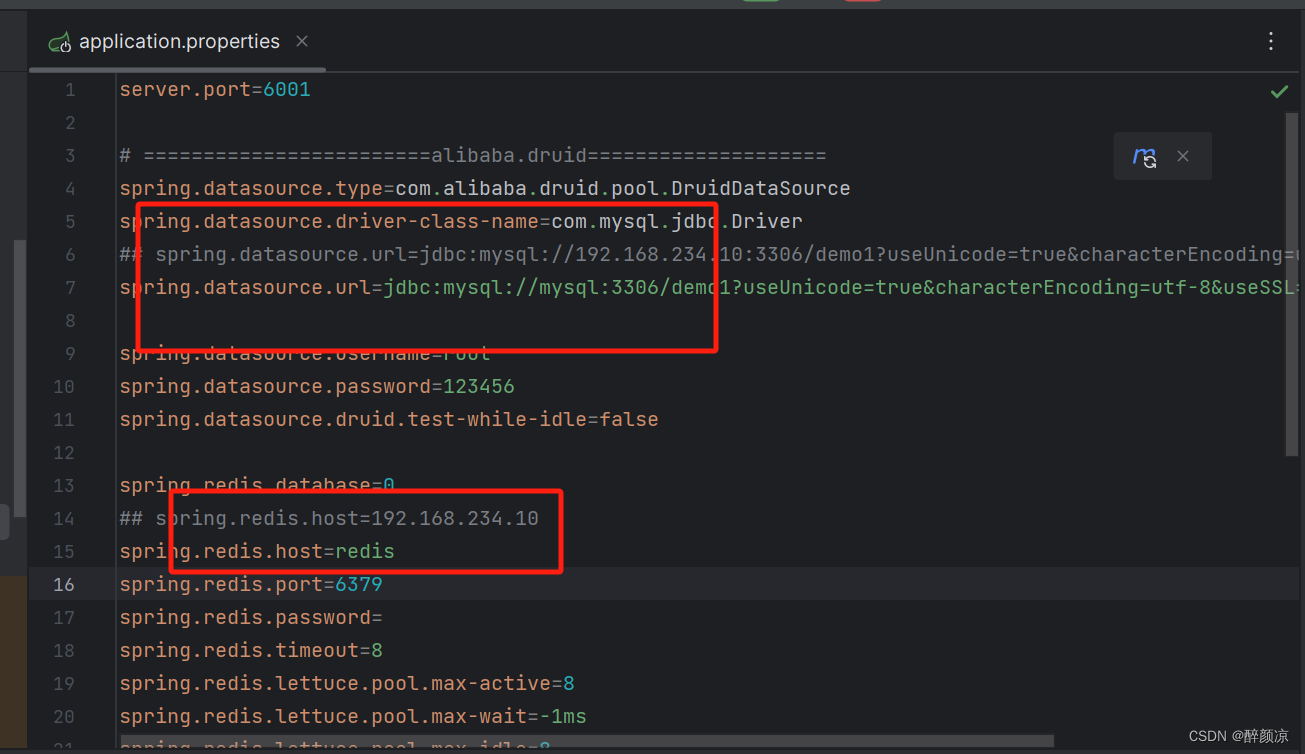Screen dimensions: 1305x754
Task: Click the Maven reload changes icon
Action: pyautogui.click(x=1144, y=156)
